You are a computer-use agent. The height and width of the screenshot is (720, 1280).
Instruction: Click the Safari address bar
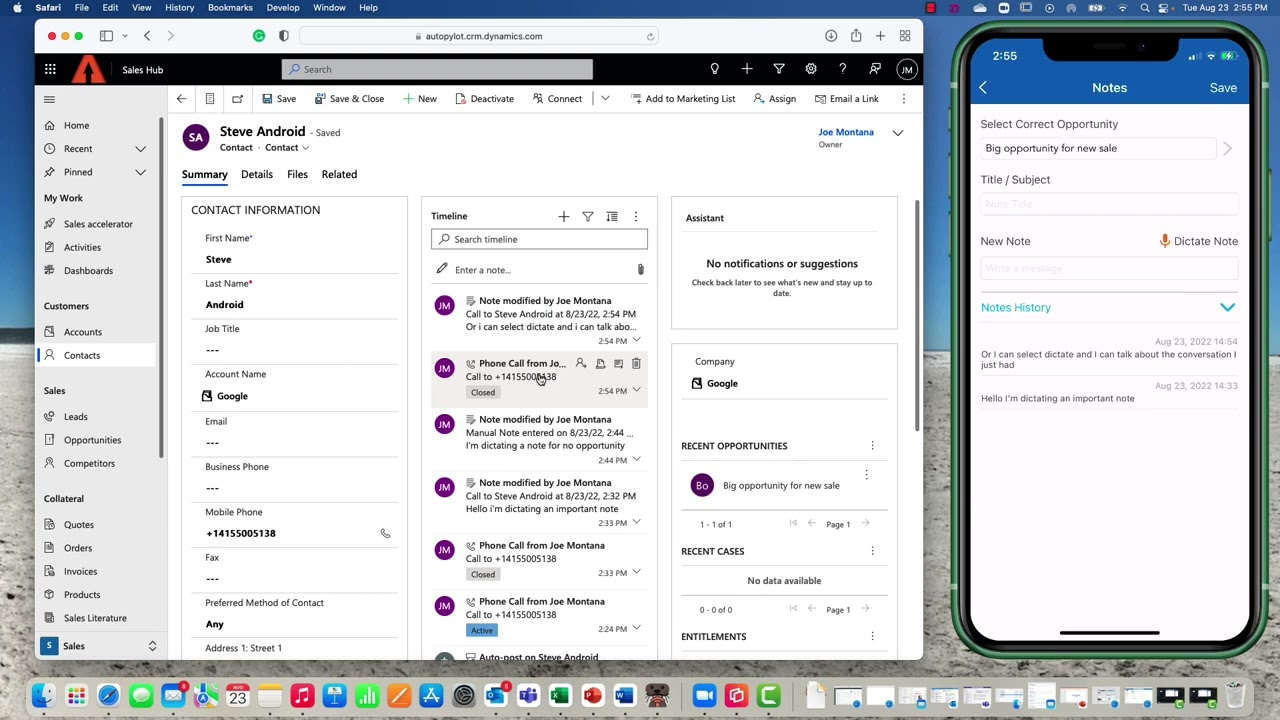pyautogui.click(x=479, y=36)
